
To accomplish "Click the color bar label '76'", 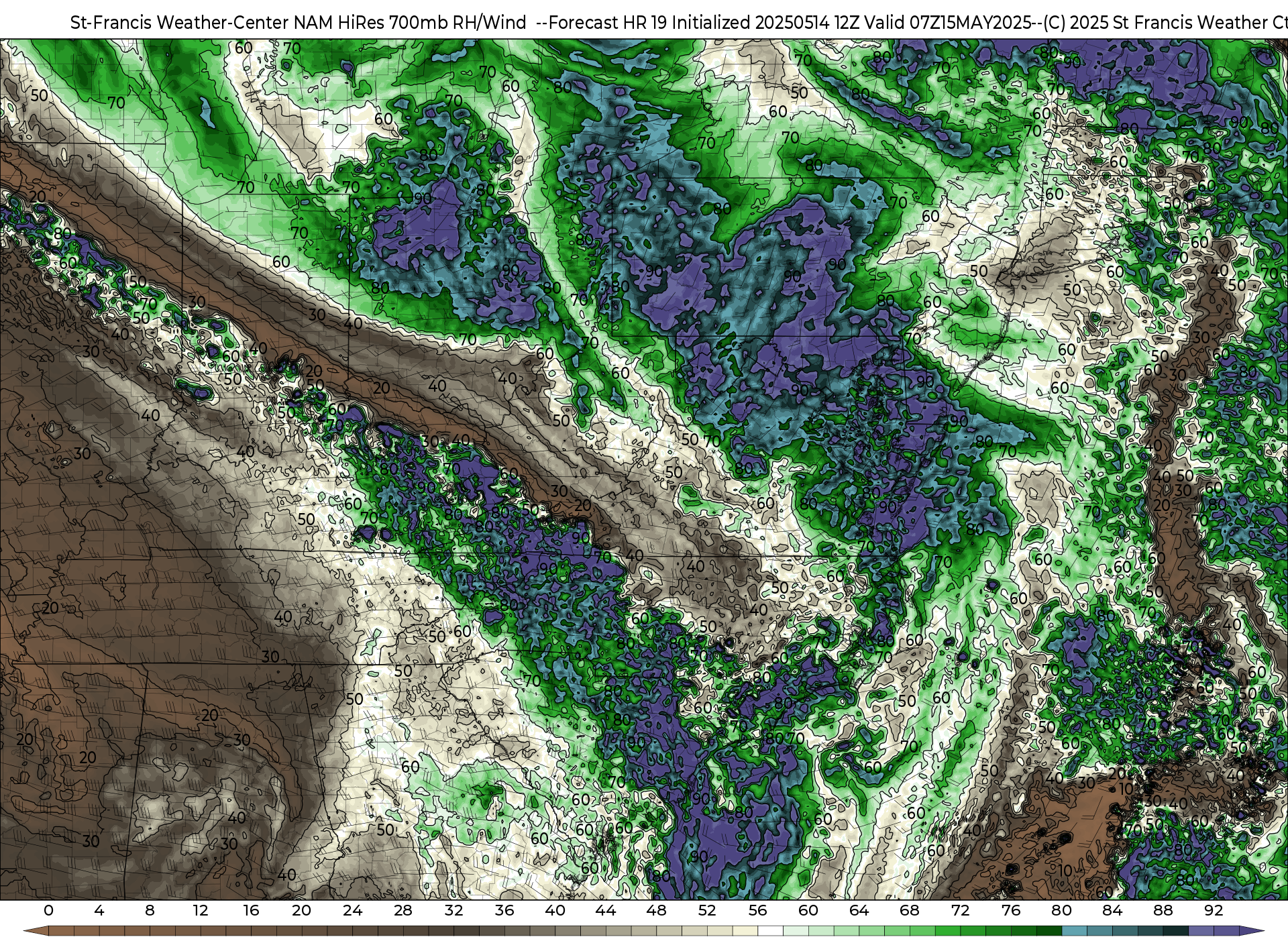I will pos(1011,910).
